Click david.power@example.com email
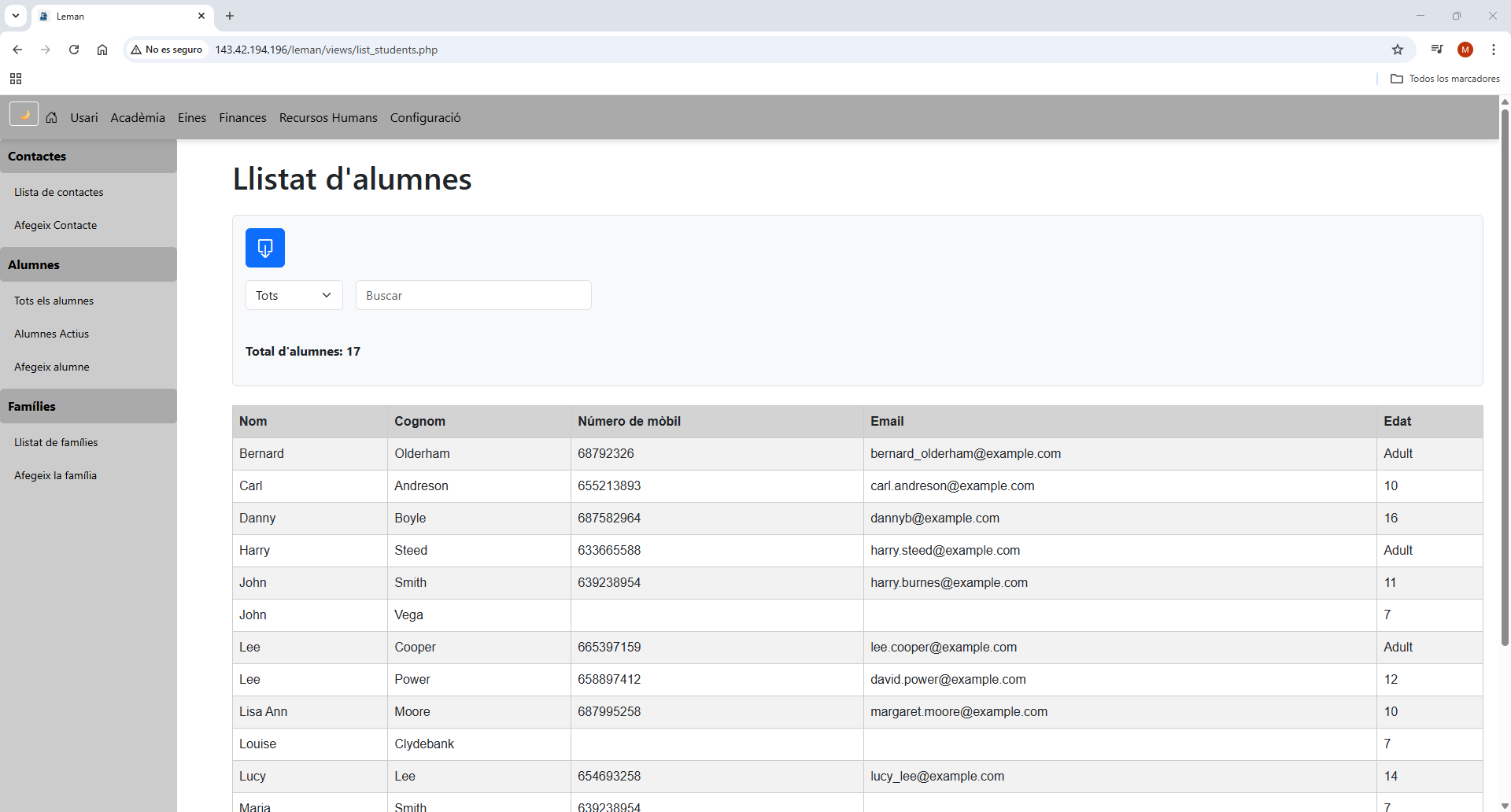The width and height of the screenshot is (1511, 812). [x=948, y=679]
